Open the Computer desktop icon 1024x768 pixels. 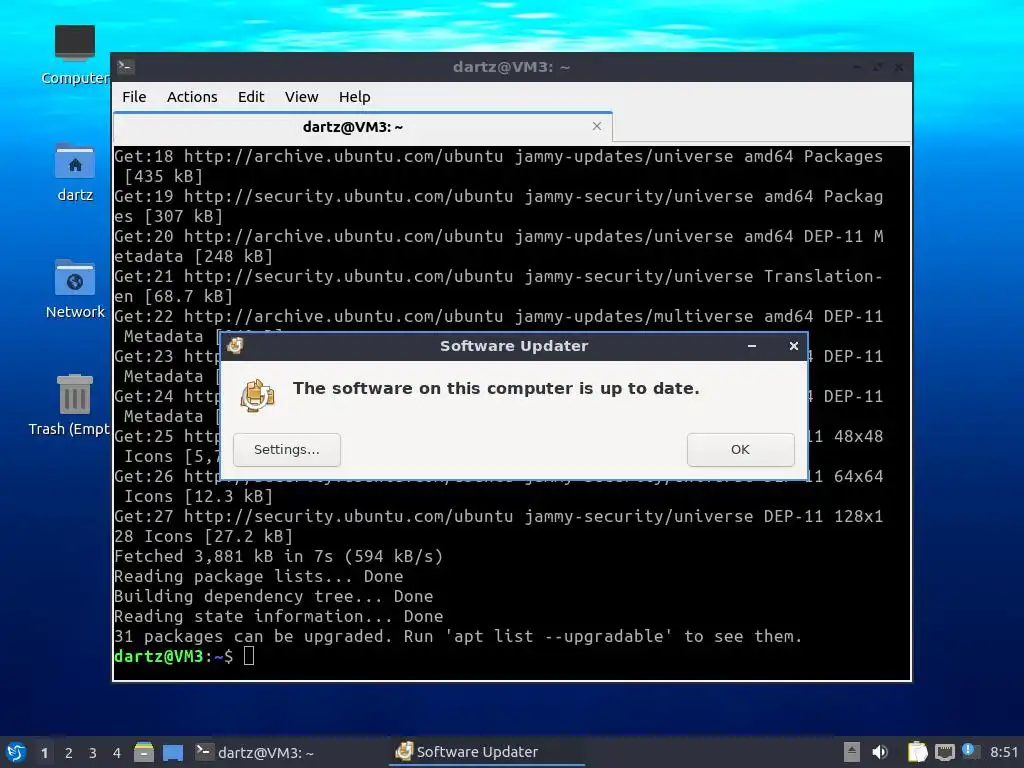tap(74, 55)
